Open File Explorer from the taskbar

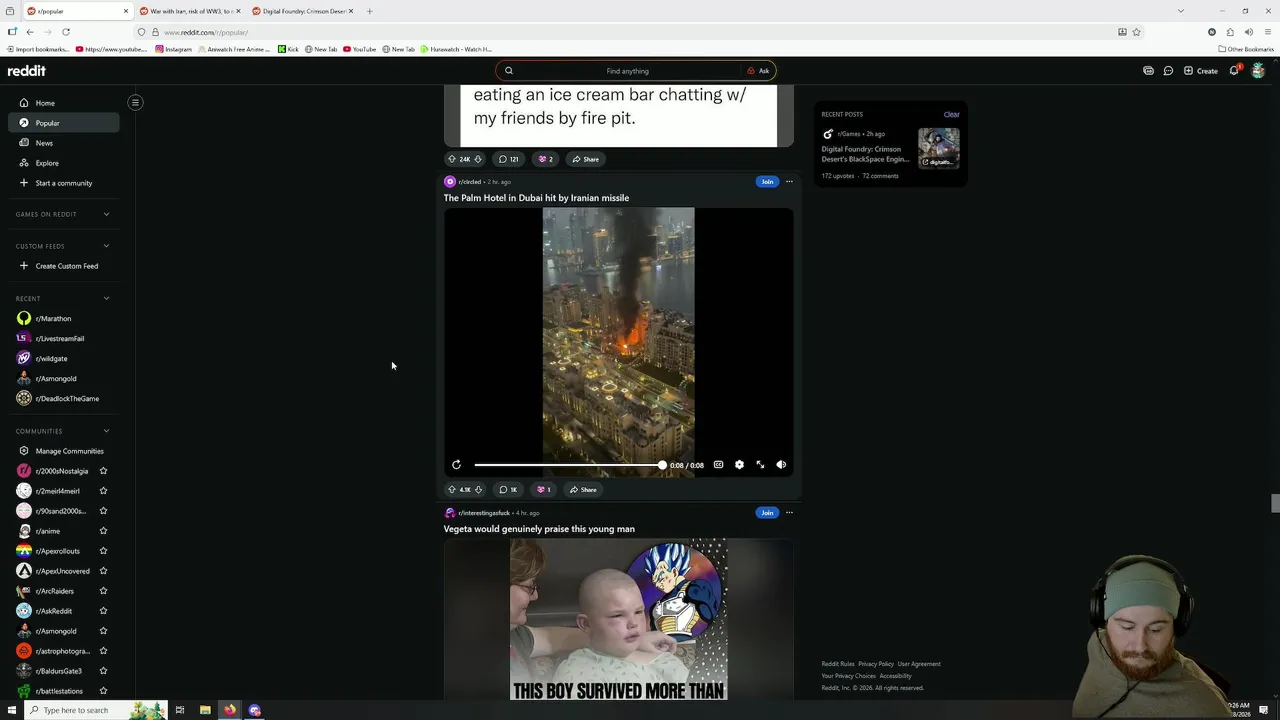click(205, 710)
